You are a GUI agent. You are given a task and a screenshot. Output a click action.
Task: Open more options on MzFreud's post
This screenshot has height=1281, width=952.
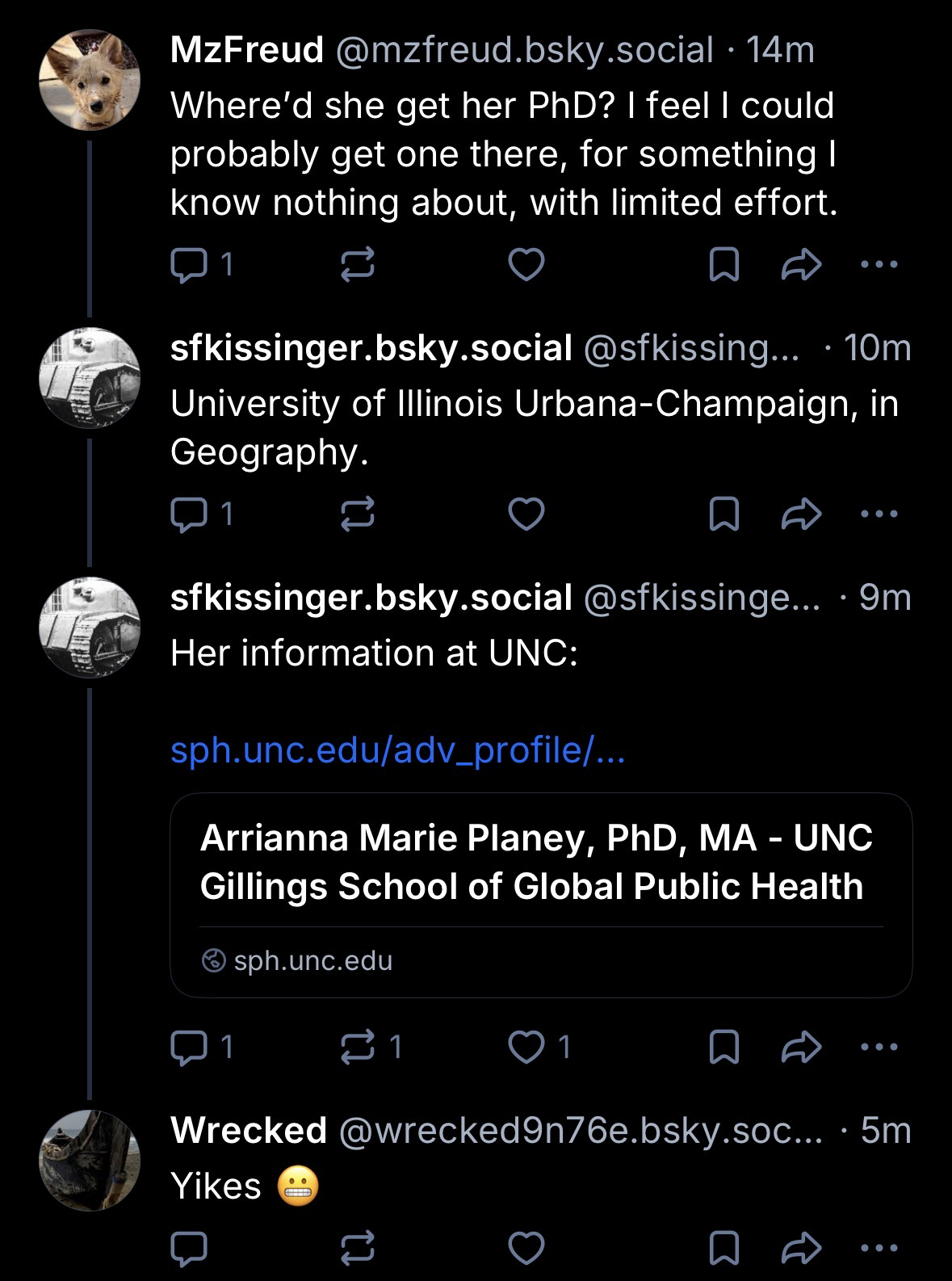(x=879, y=265)
